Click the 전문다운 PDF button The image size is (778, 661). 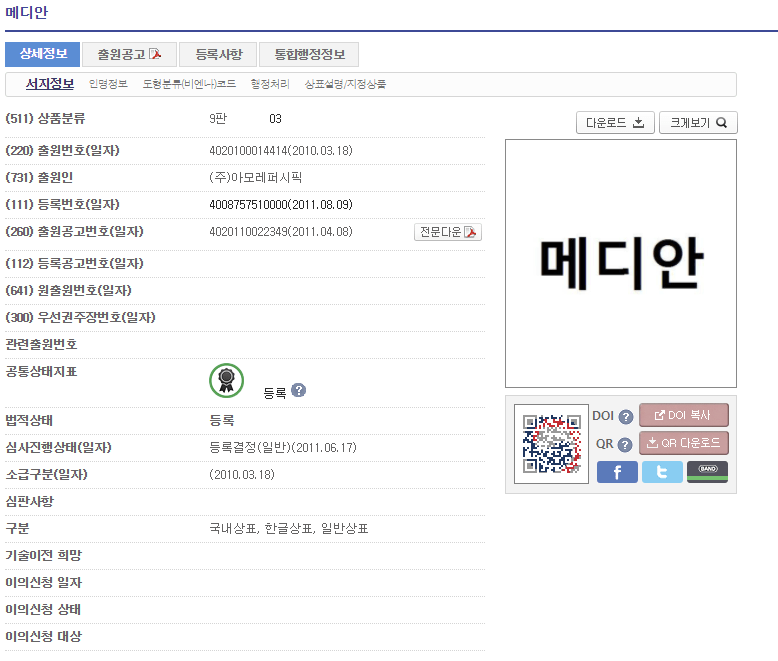click(448, 232)
